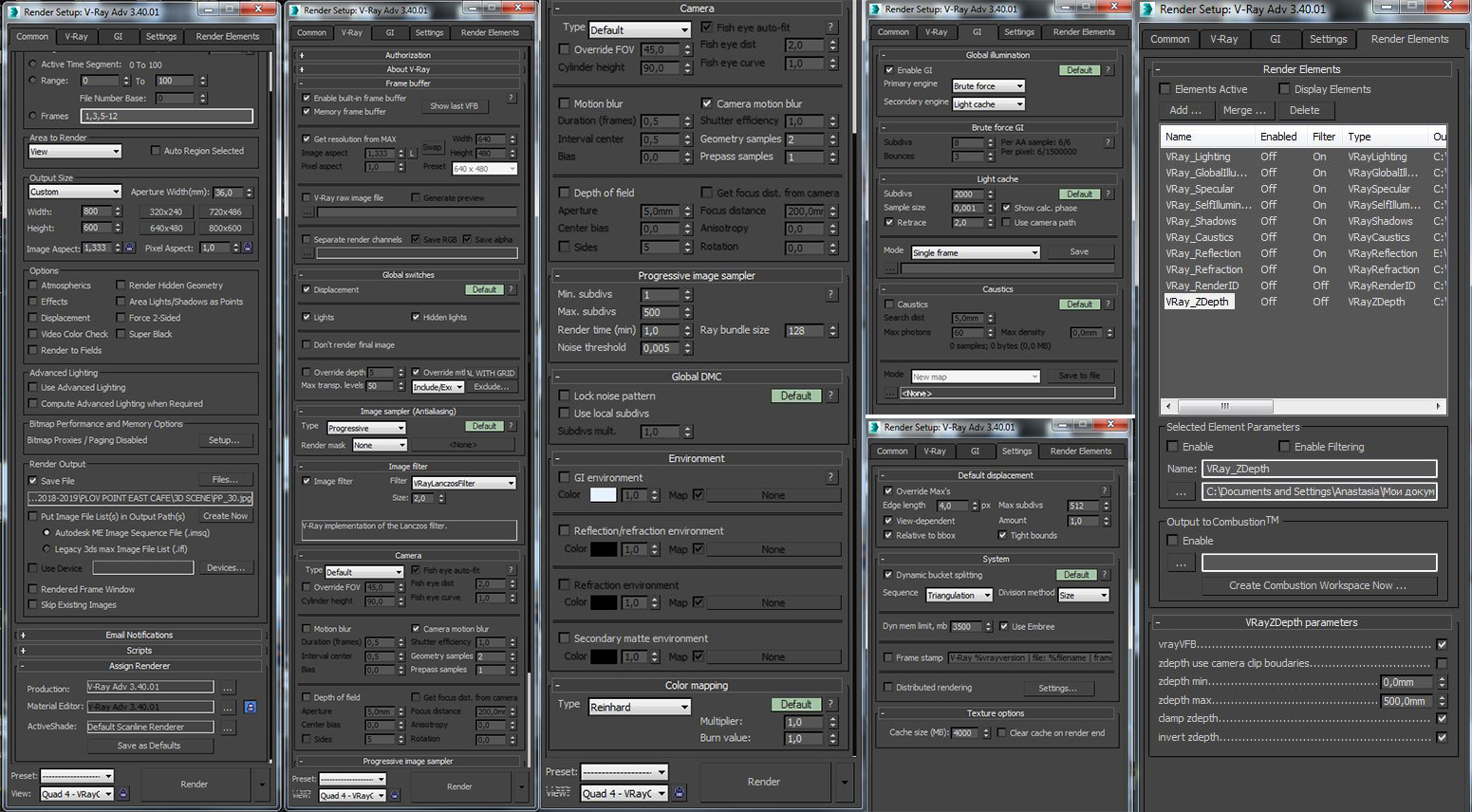The height and width of the screenshot is (812, 1472).
Task: Open the Secondary matte environment color swatch
Action: coord(604,656)
